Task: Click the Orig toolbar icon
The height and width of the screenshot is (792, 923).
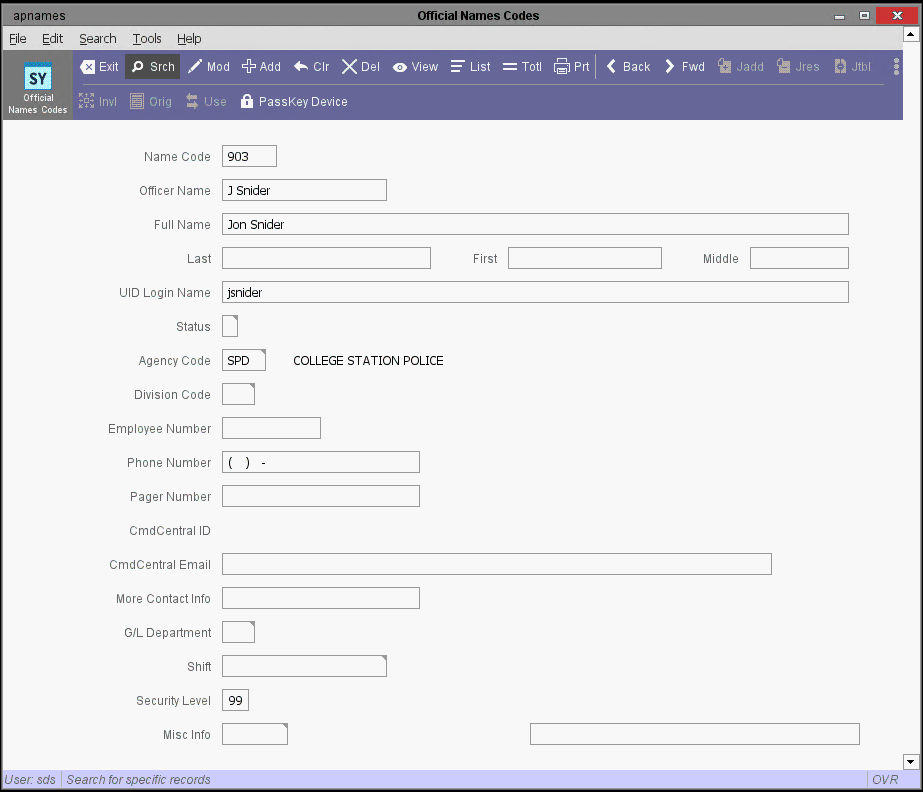Action: click(151, 101)
